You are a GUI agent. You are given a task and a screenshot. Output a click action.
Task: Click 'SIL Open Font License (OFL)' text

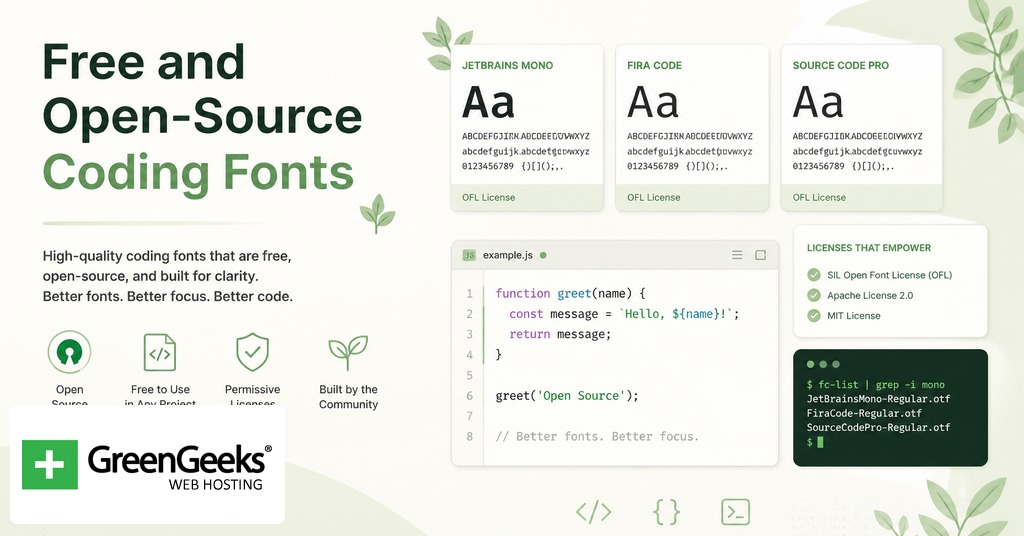(x=889, y=275)
